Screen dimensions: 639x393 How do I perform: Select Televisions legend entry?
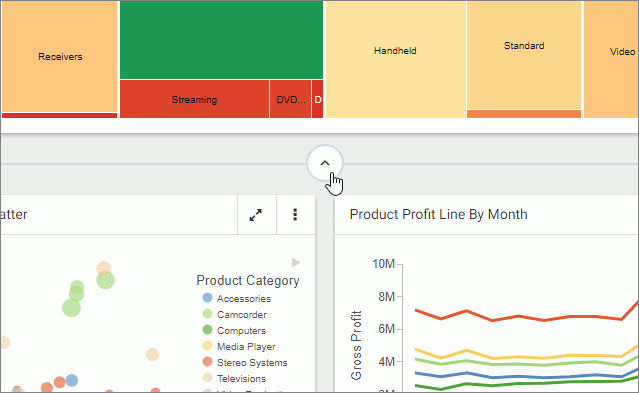tap(235, 378)
